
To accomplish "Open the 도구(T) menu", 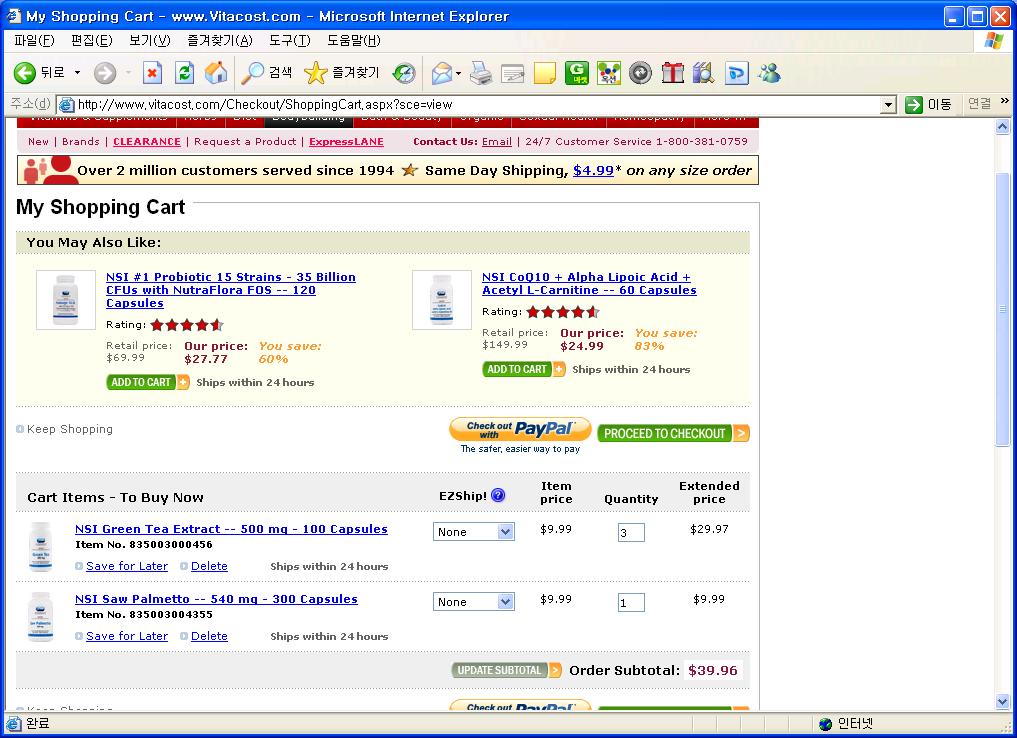I will pyautogui.click(x=289, y=41).
